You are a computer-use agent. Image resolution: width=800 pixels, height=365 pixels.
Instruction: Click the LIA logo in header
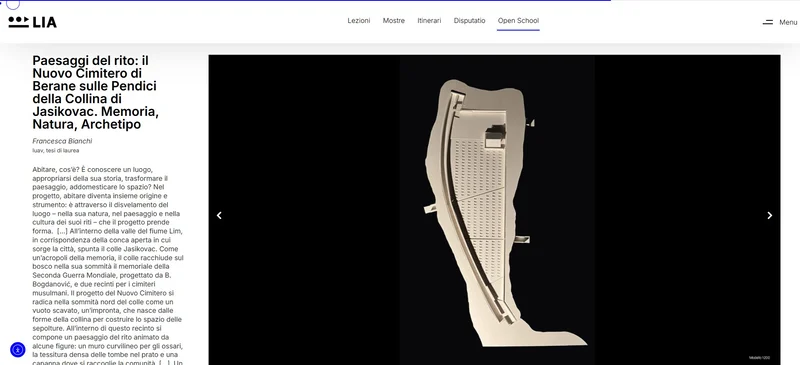pos(32,22)
